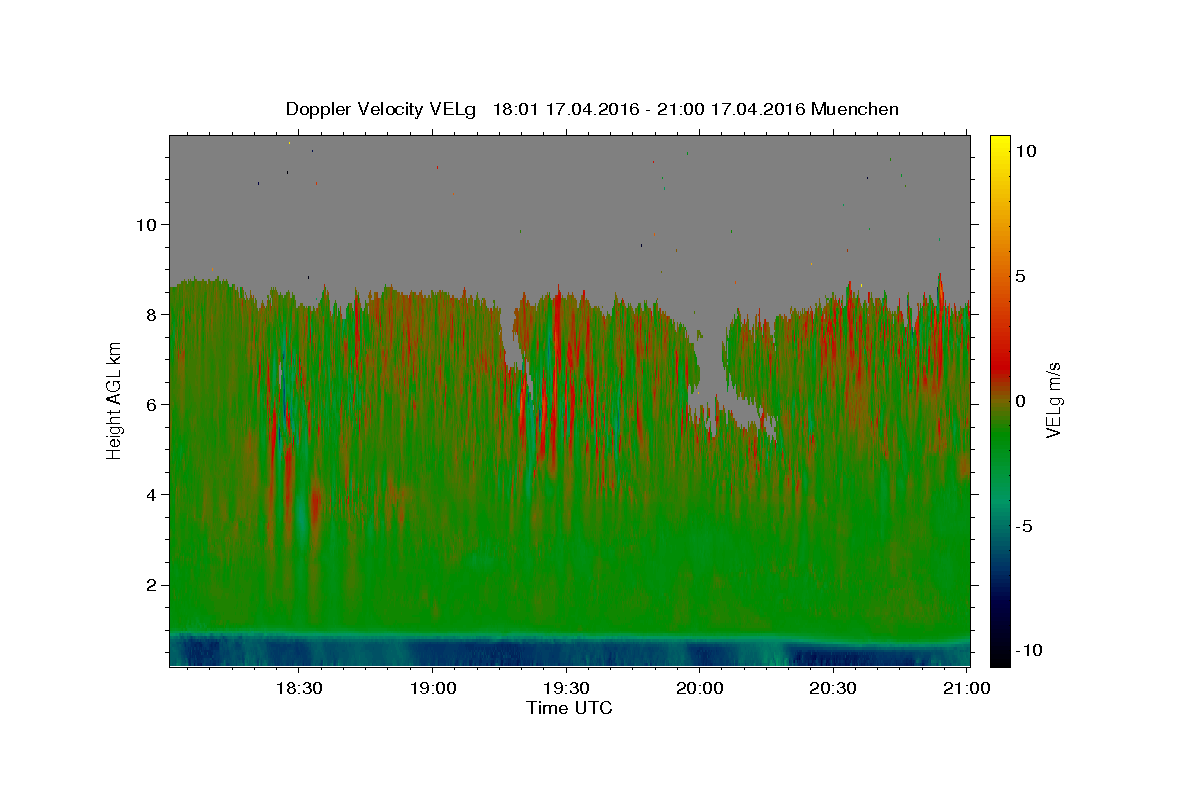Click the 'Muenchen' location text in title
The width and height of the screenshot is (1200, 800).
pyautogui.click(x=855, y=109)
